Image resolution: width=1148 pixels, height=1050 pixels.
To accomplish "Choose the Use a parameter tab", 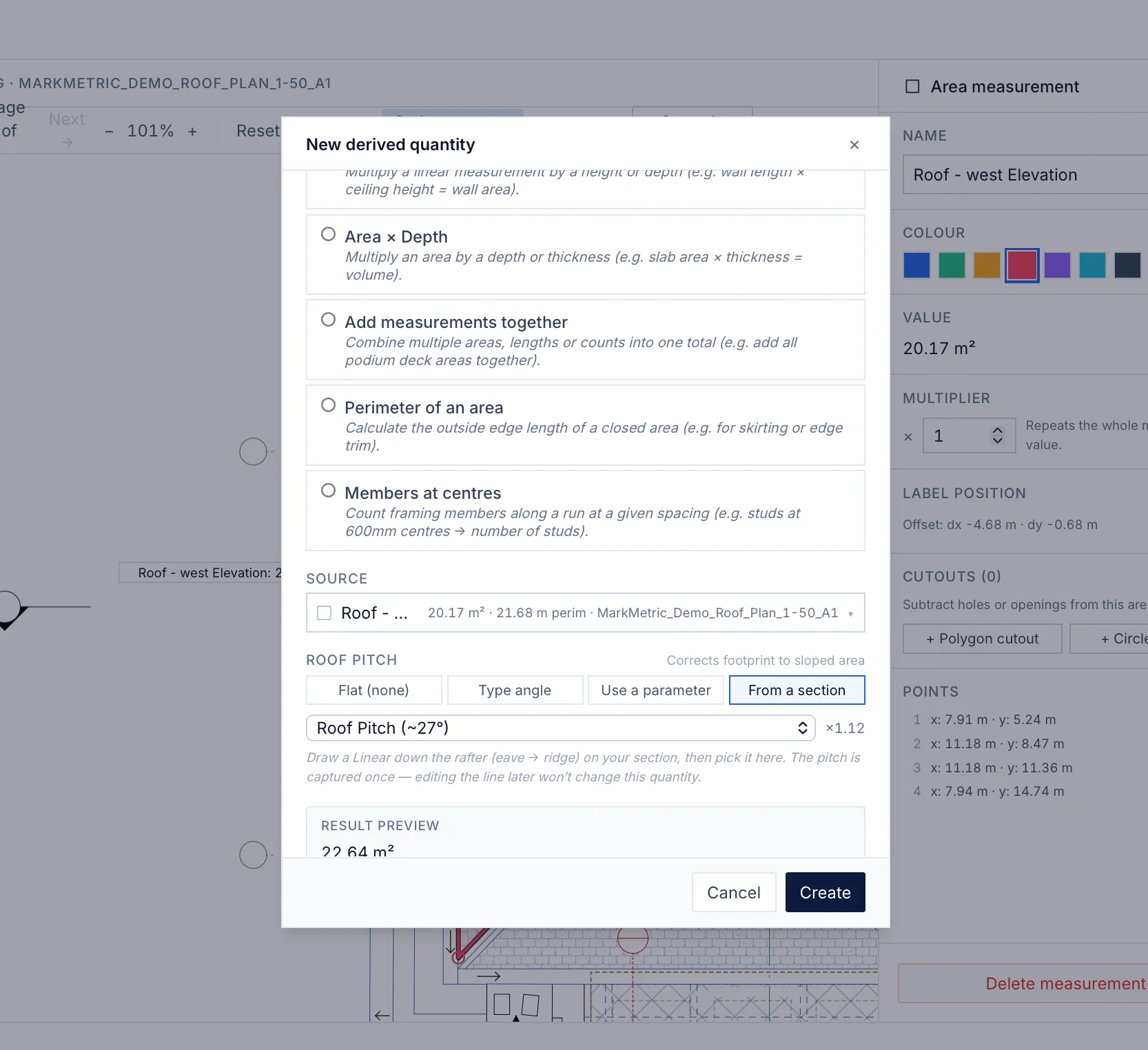I will click(655, 690).
